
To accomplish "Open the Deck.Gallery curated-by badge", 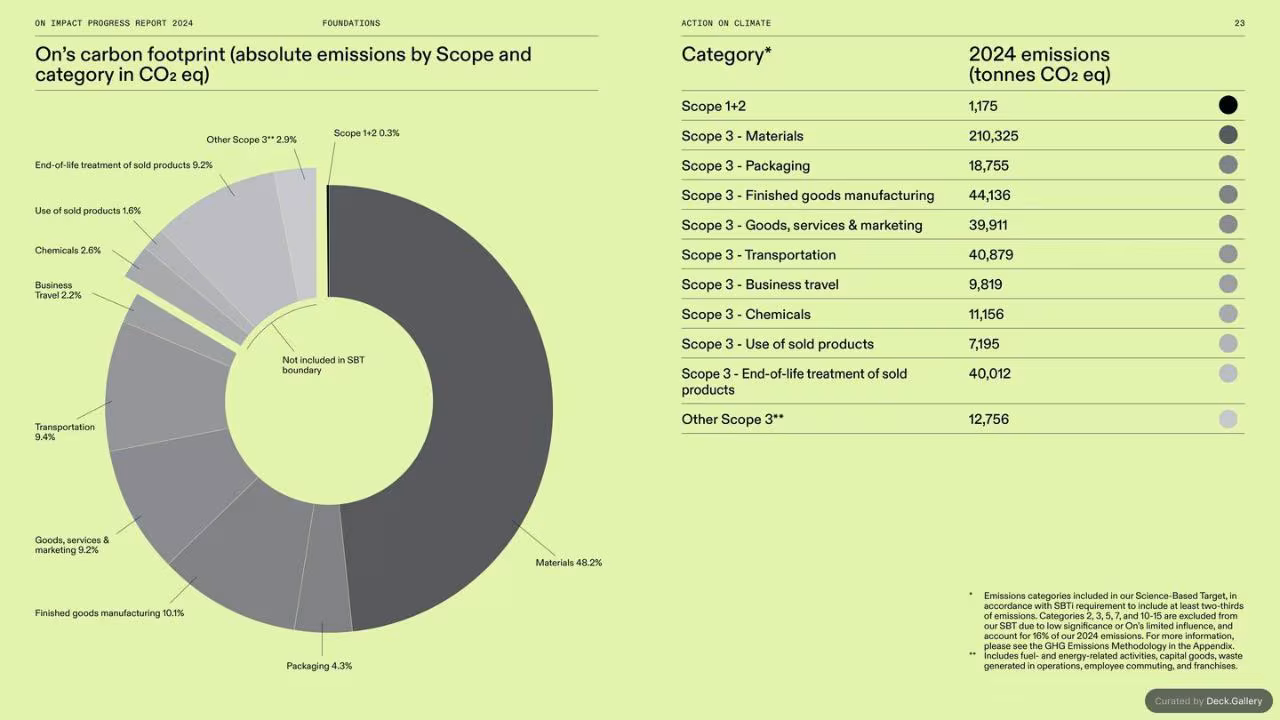I will pyautogui.click(x=1208, y=701).
